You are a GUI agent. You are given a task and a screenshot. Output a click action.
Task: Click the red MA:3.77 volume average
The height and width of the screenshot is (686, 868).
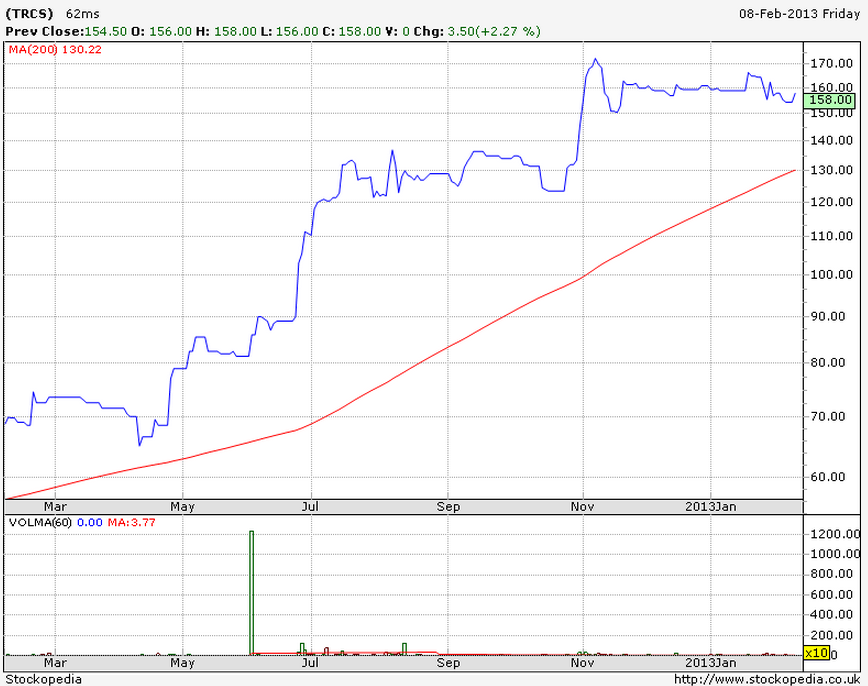pyautogui.click(x=132, y=523)
